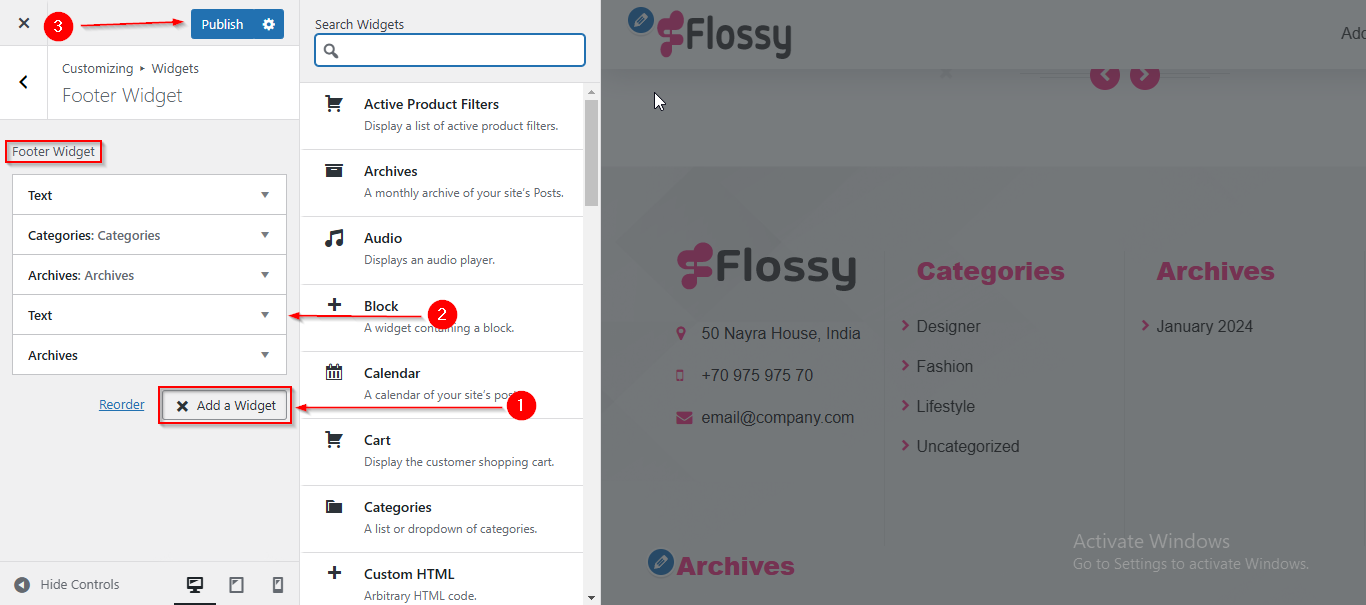
Task: Click the next slider arrow in preview
Action: (x=1145, y=75)
